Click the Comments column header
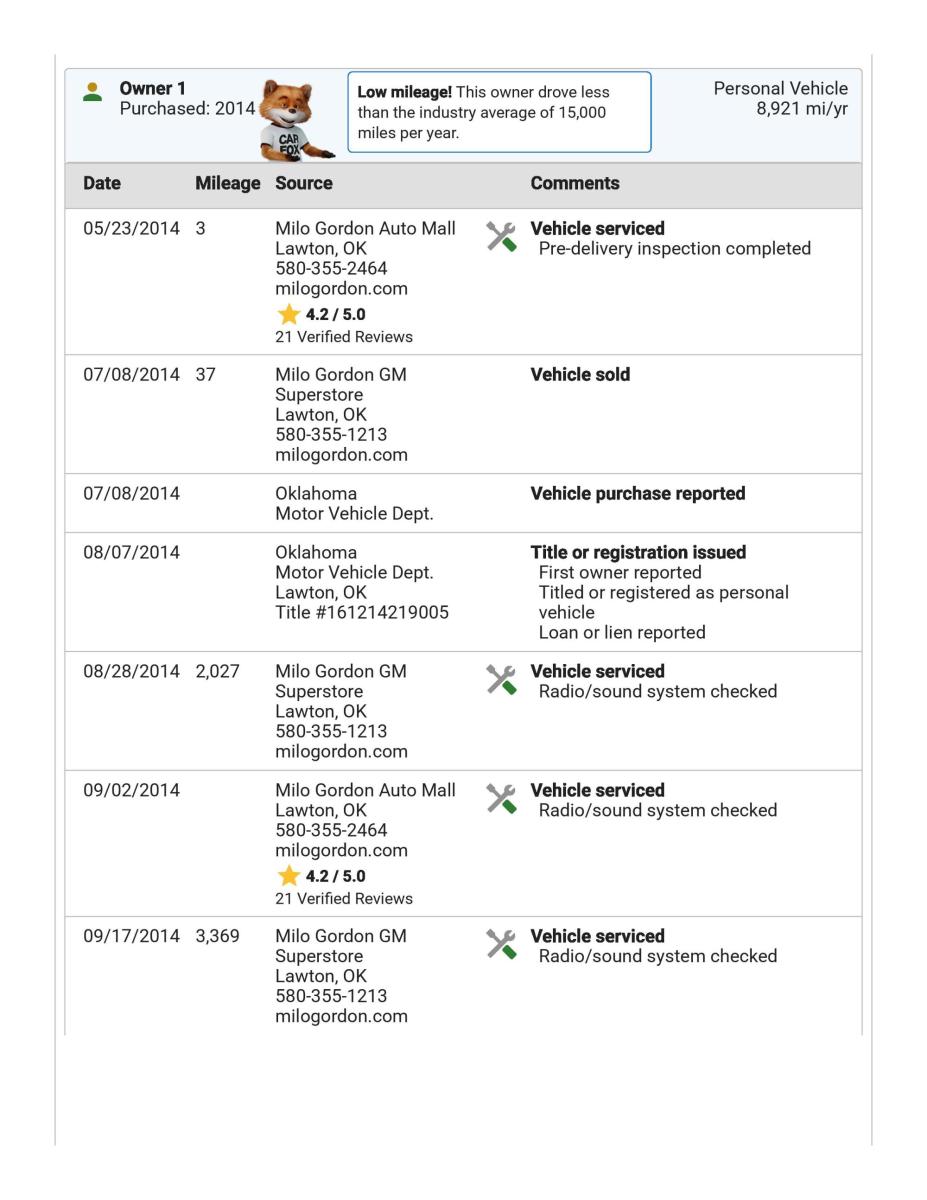 point(574,184)
